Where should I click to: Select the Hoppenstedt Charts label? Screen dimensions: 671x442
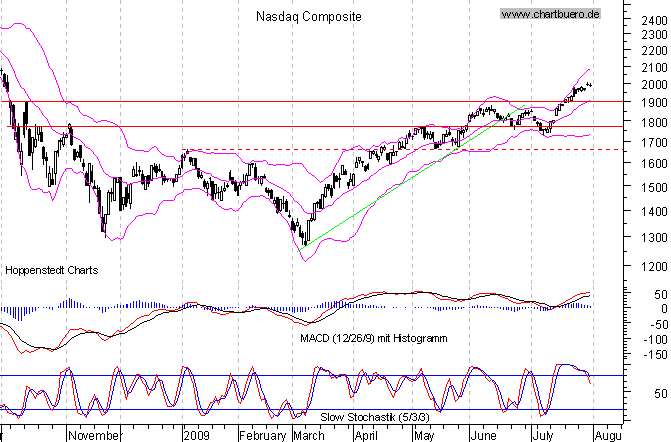coord(51,270)
